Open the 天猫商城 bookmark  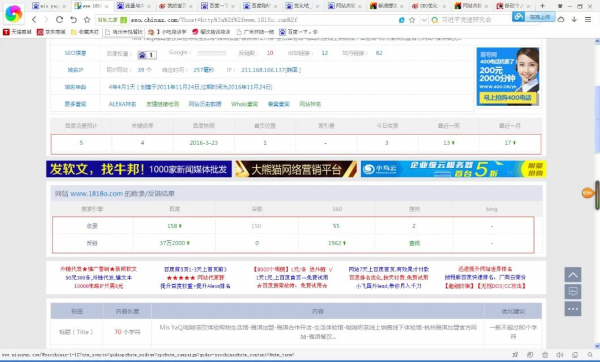pyautogui.click(x=17, y=32)
